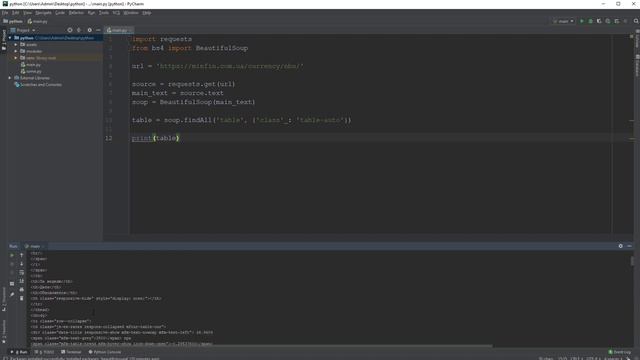This screenshot has height=360, width=640.
Task: Open the Help menu
Action: pyautogui.click(x=147, y=13)
